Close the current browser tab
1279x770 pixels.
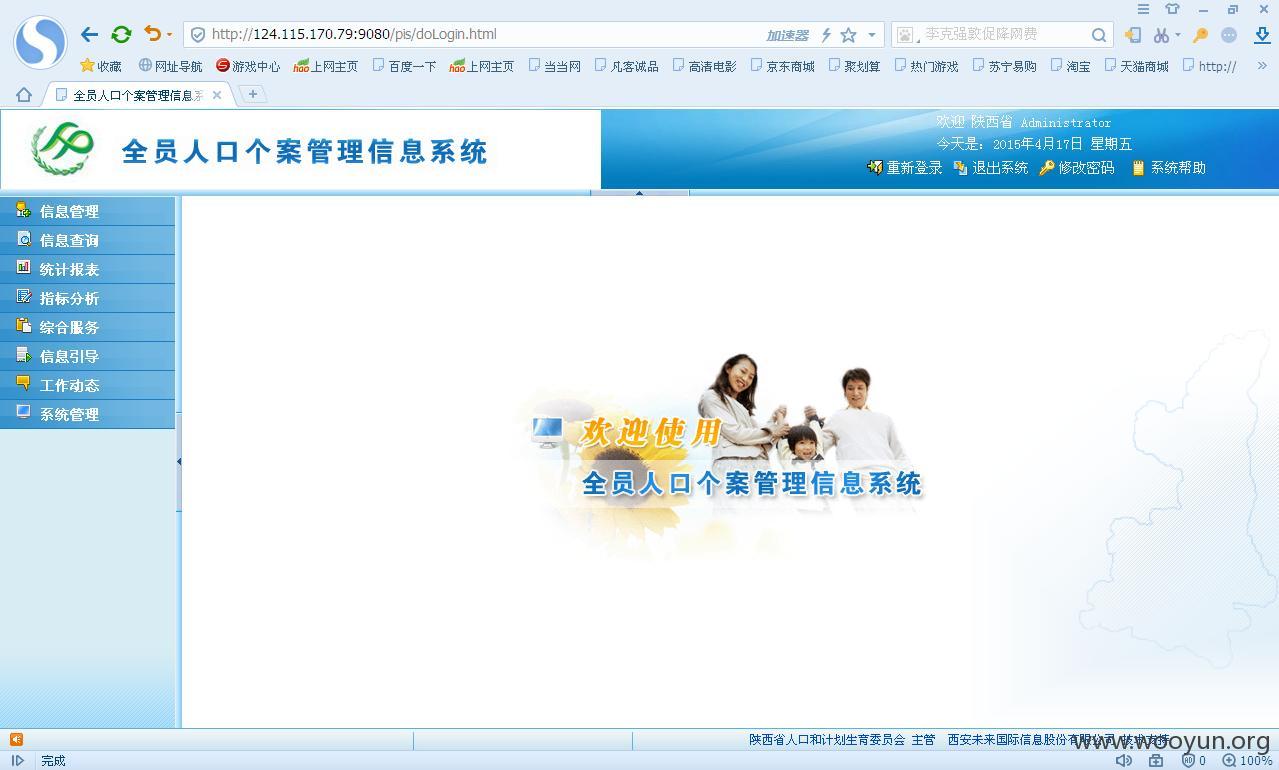point(217,95)
